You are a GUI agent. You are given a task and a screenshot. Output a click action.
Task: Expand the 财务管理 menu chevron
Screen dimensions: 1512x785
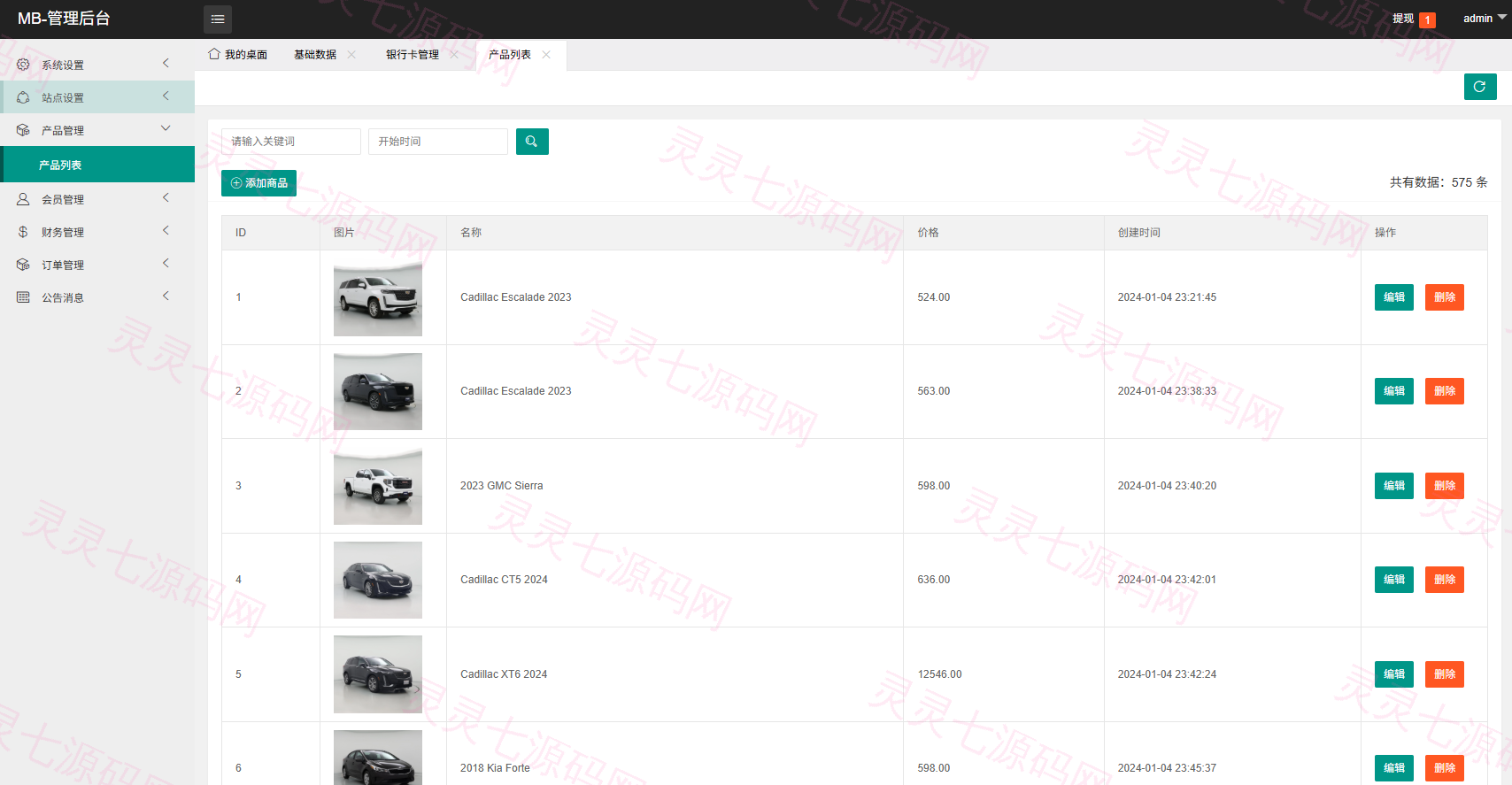166,231
